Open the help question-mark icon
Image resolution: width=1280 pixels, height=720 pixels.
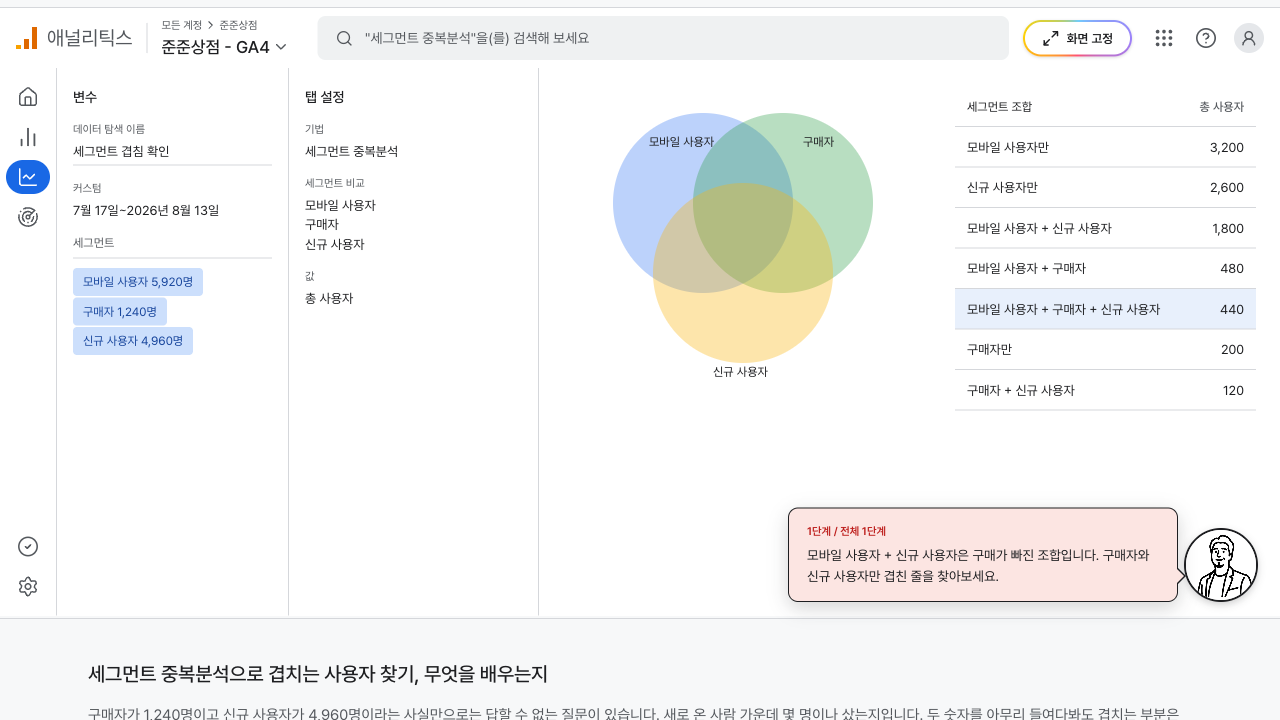pyautogui.click(x=1206, y=38)
